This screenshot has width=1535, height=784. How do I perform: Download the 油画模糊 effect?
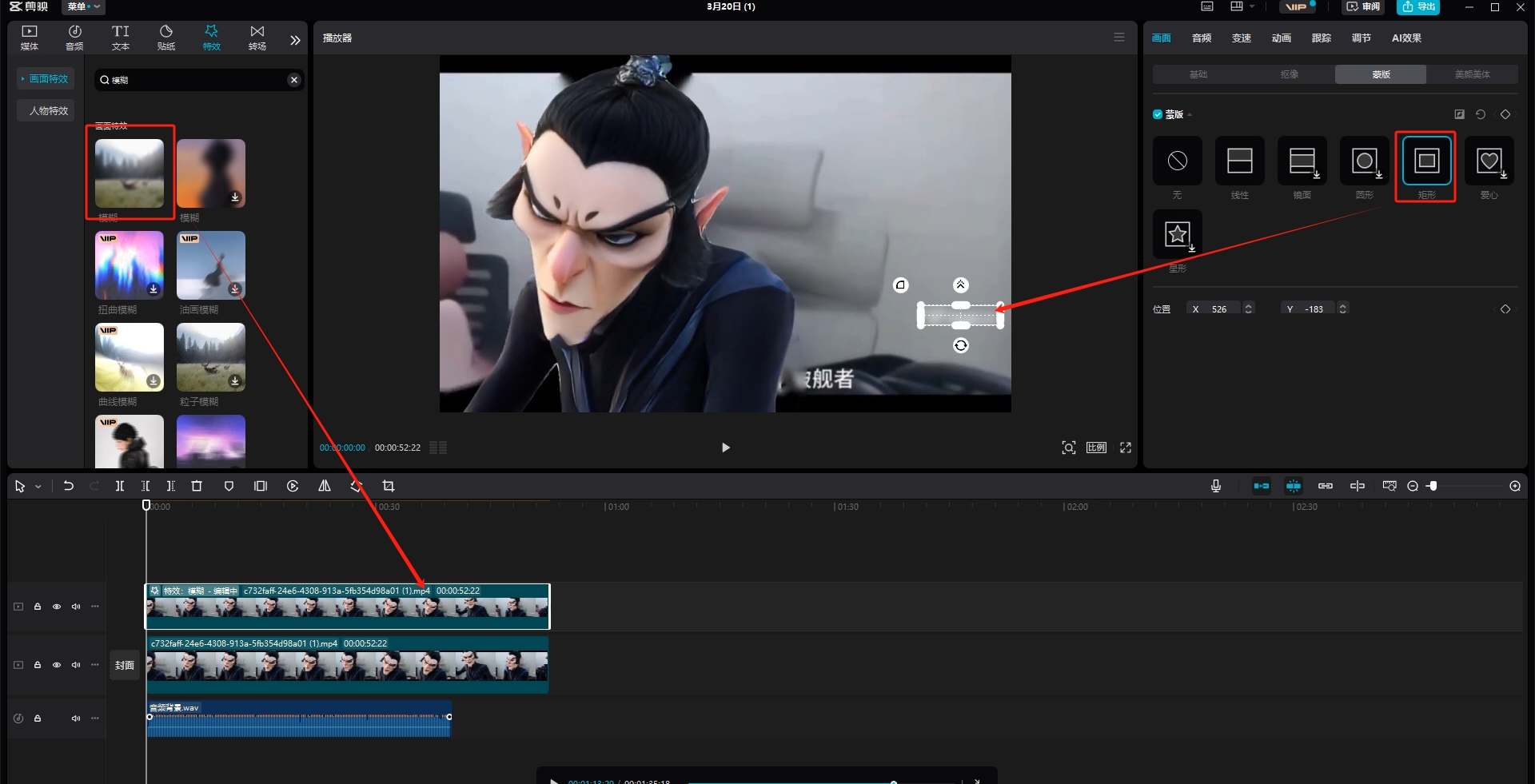point(235,289)
